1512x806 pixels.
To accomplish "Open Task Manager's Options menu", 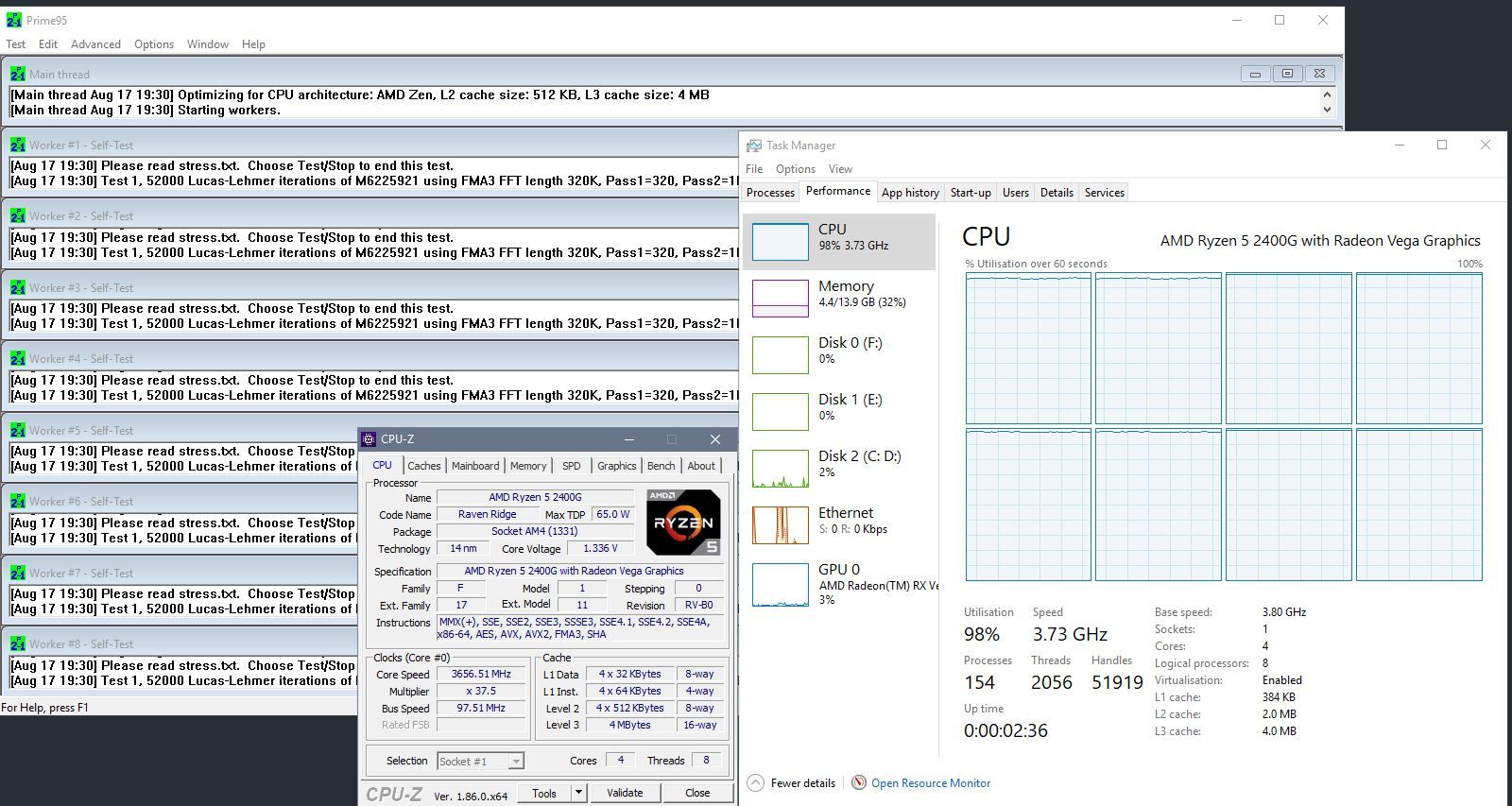I will [796, 169].
